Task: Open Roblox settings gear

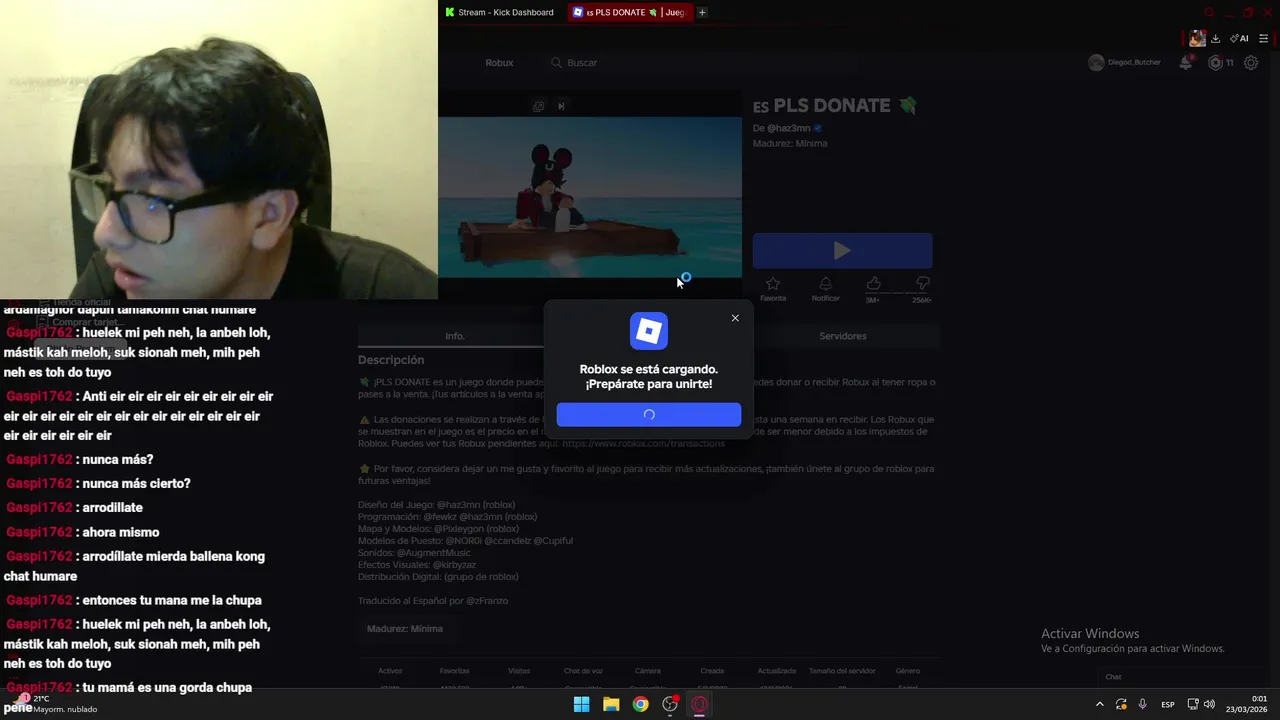Action: (x=1251, y=62)
